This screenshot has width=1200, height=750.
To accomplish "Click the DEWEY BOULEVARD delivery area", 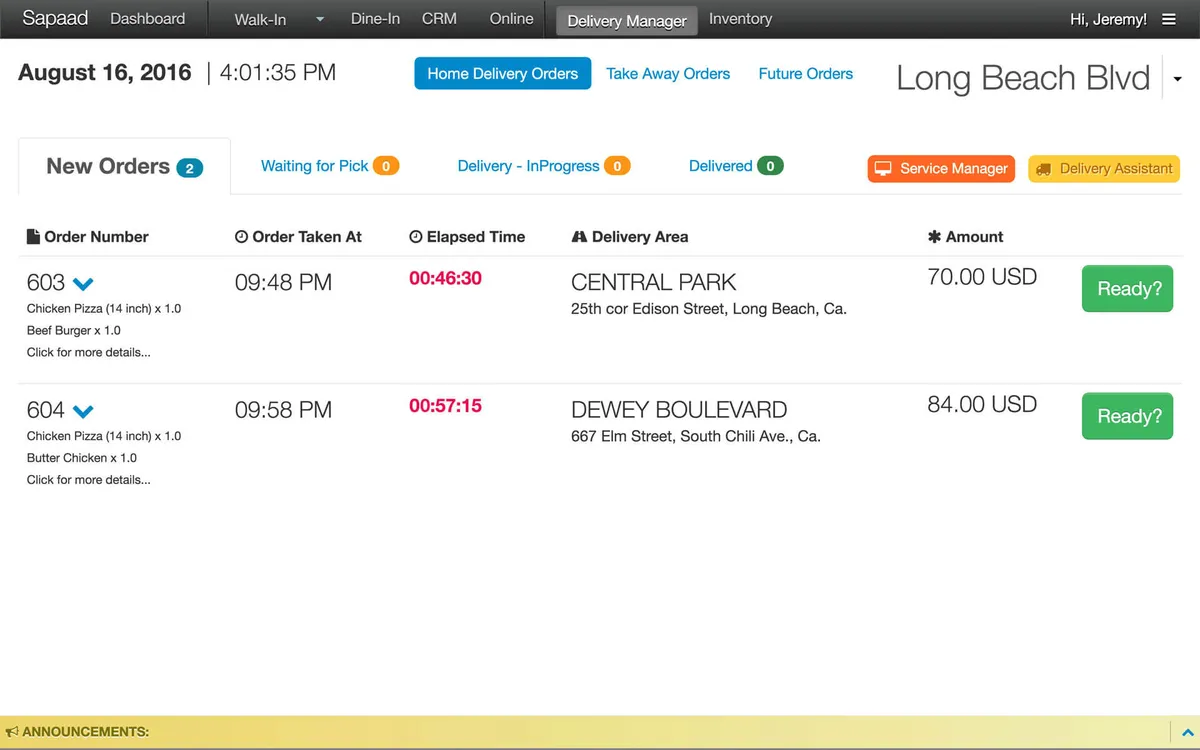I will tap(679, 410).
